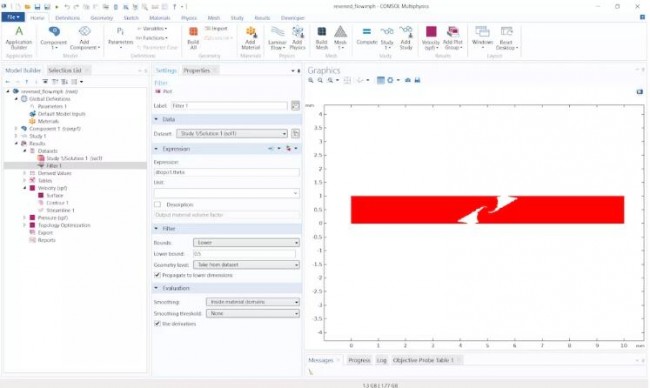The height and width of the screenshot is (388, 650).
Task: Switch to the Geometry ribbon tab
Action: click(102, 18)
